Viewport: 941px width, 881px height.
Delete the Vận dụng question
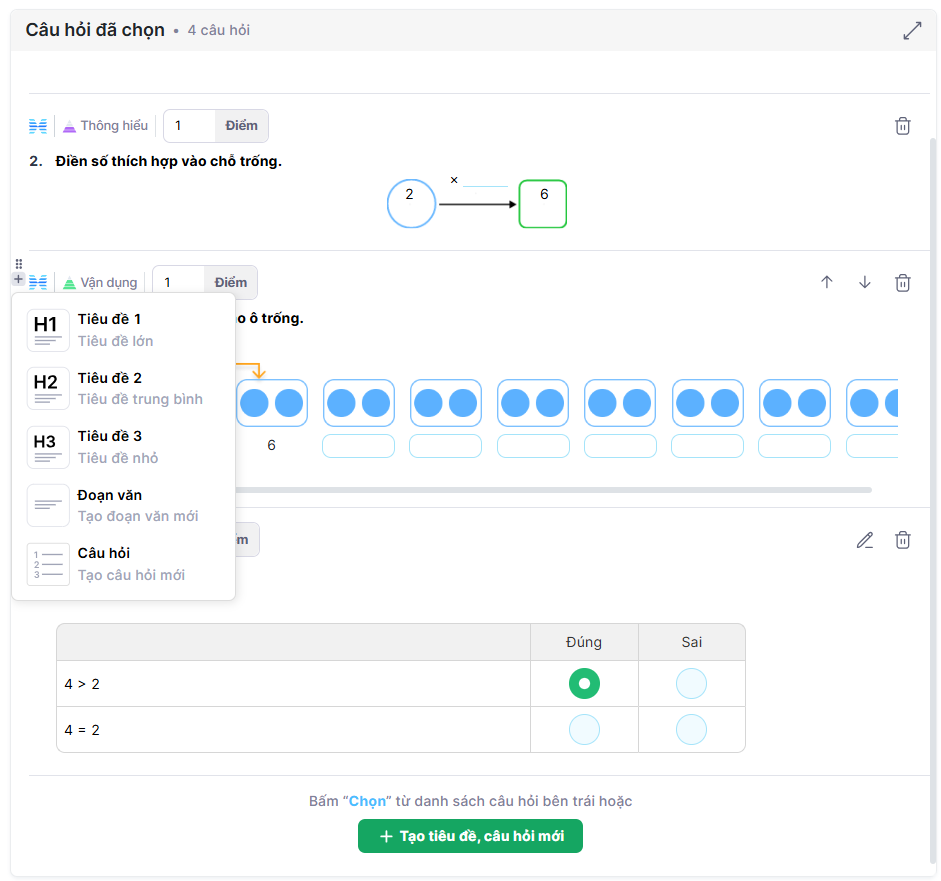coord(902,283)
